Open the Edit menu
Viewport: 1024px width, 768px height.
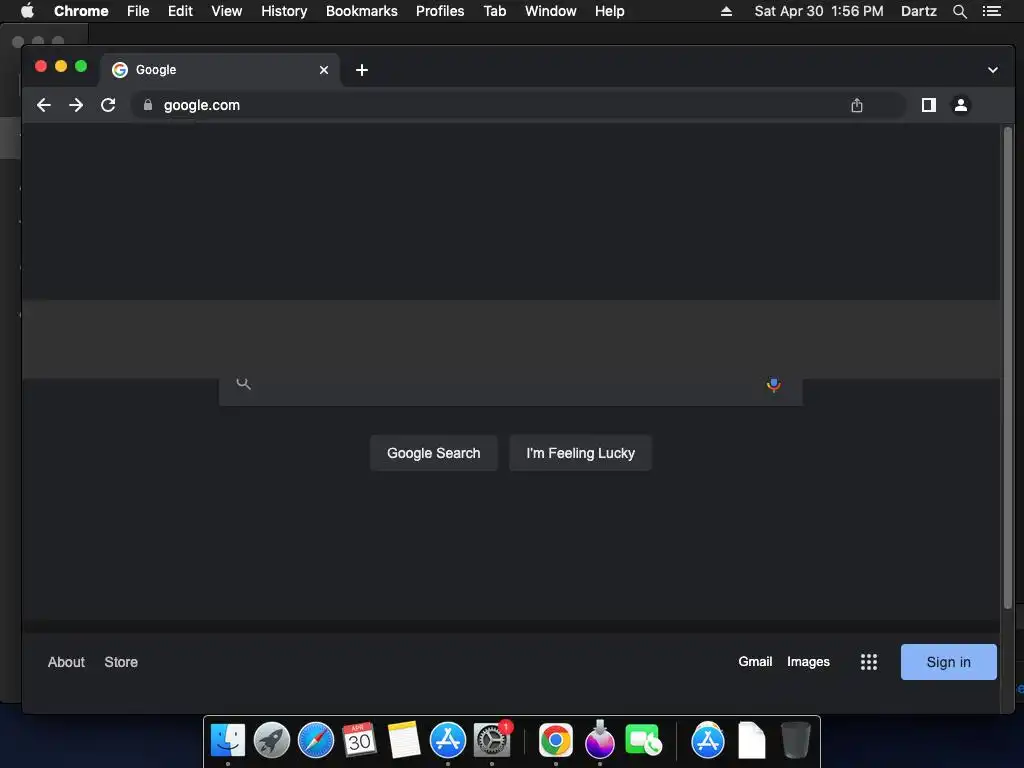180,11
